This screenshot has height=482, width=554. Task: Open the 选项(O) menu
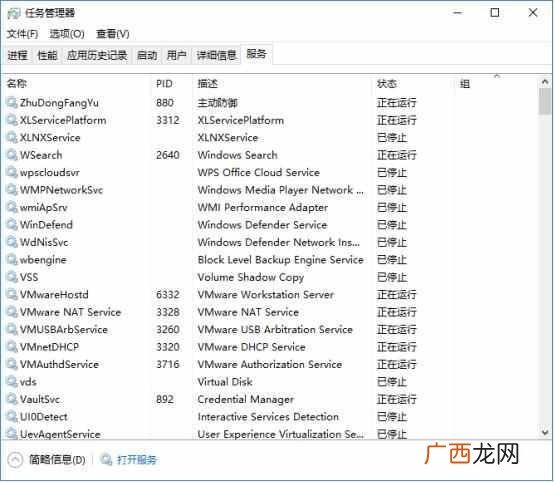67,34
